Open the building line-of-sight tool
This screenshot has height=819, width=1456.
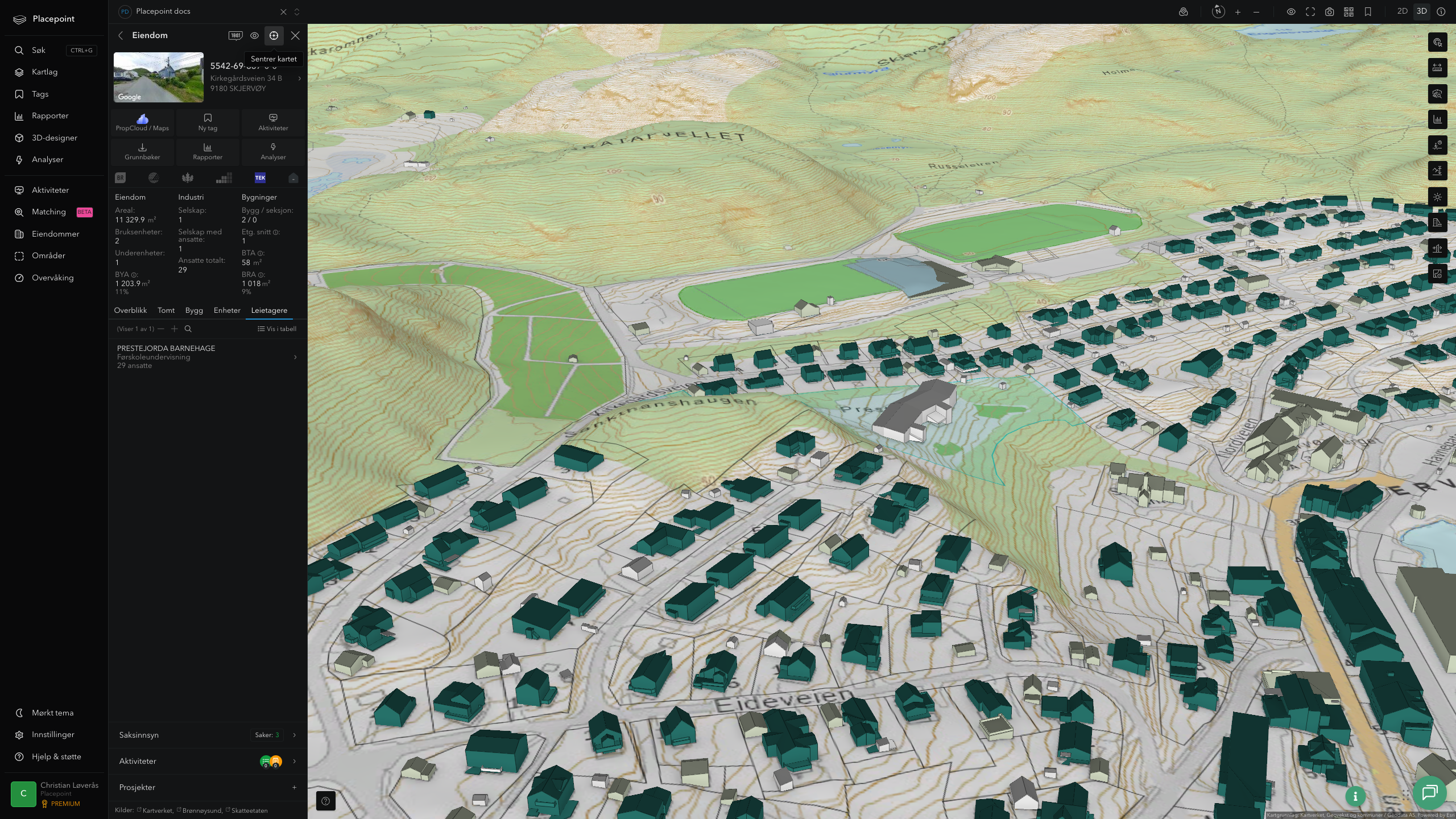click(x=1437, y=249)
